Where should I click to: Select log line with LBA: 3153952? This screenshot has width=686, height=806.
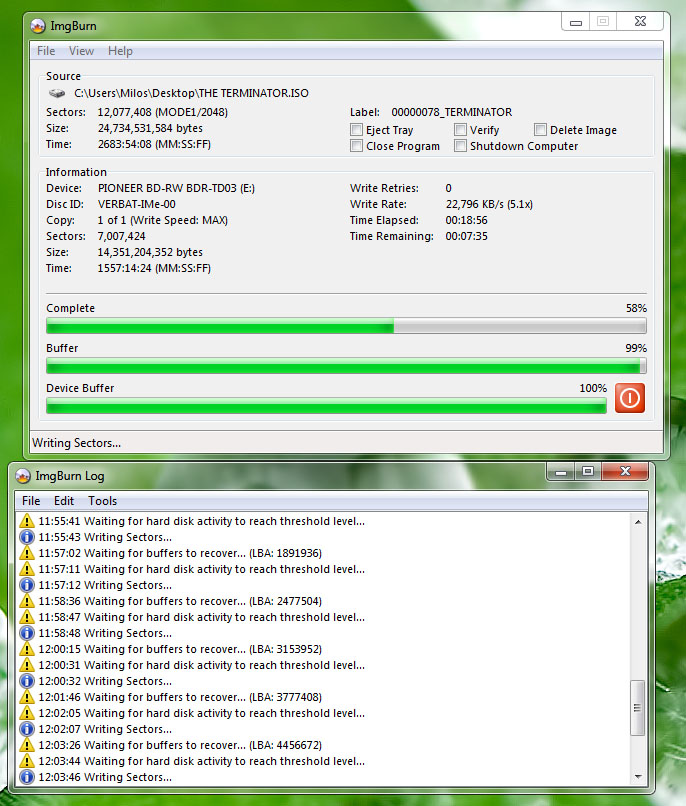coord(180,649)
